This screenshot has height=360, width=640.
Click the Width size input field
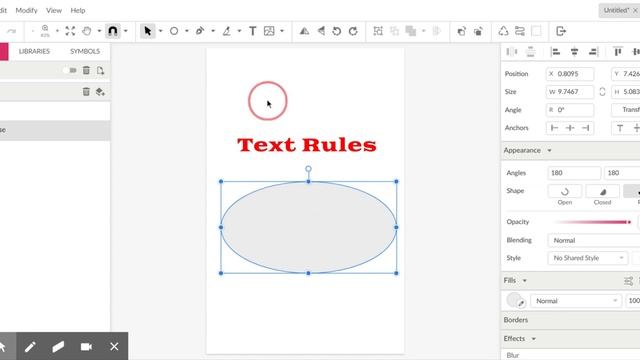[570, 92]
